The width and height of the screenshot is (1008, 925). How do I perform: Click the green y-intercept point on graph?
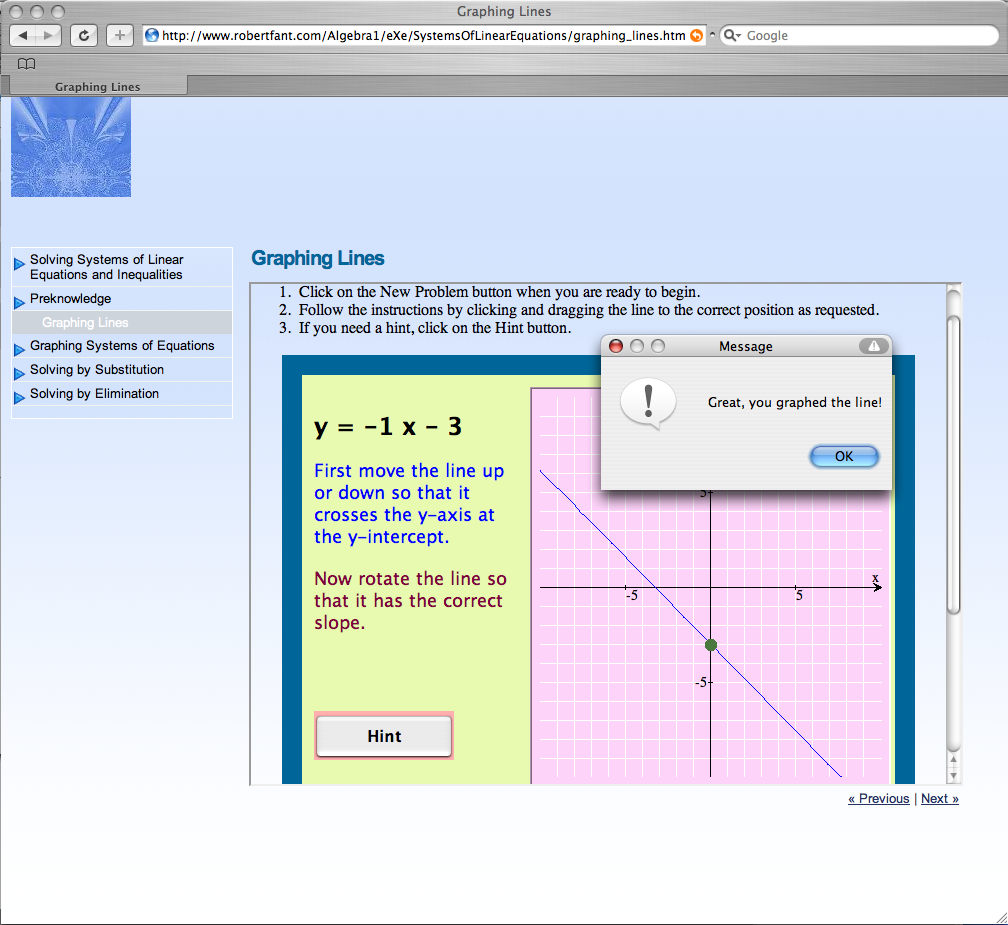click(710, 645)
